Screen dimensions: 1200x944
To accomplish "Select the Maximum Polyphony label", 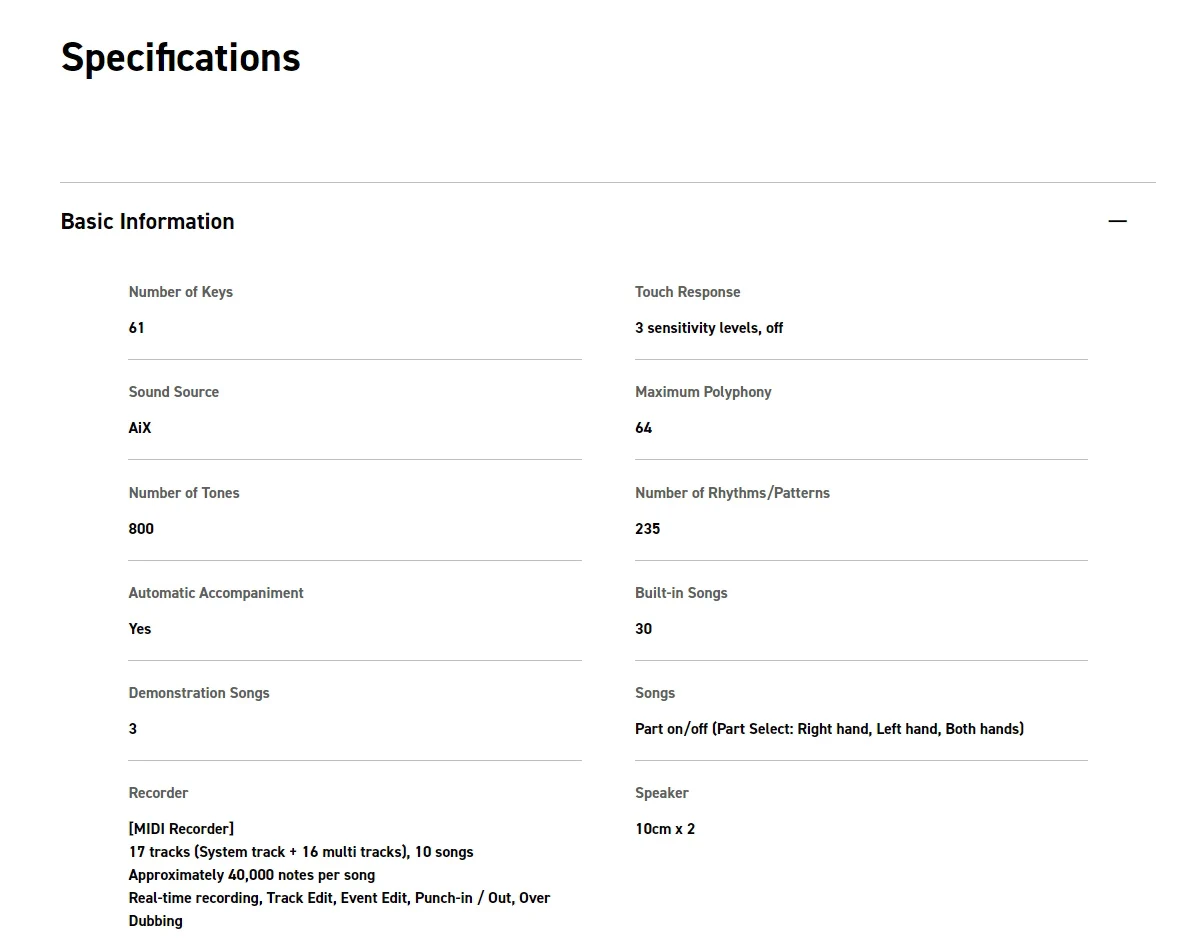I will 703,392.
